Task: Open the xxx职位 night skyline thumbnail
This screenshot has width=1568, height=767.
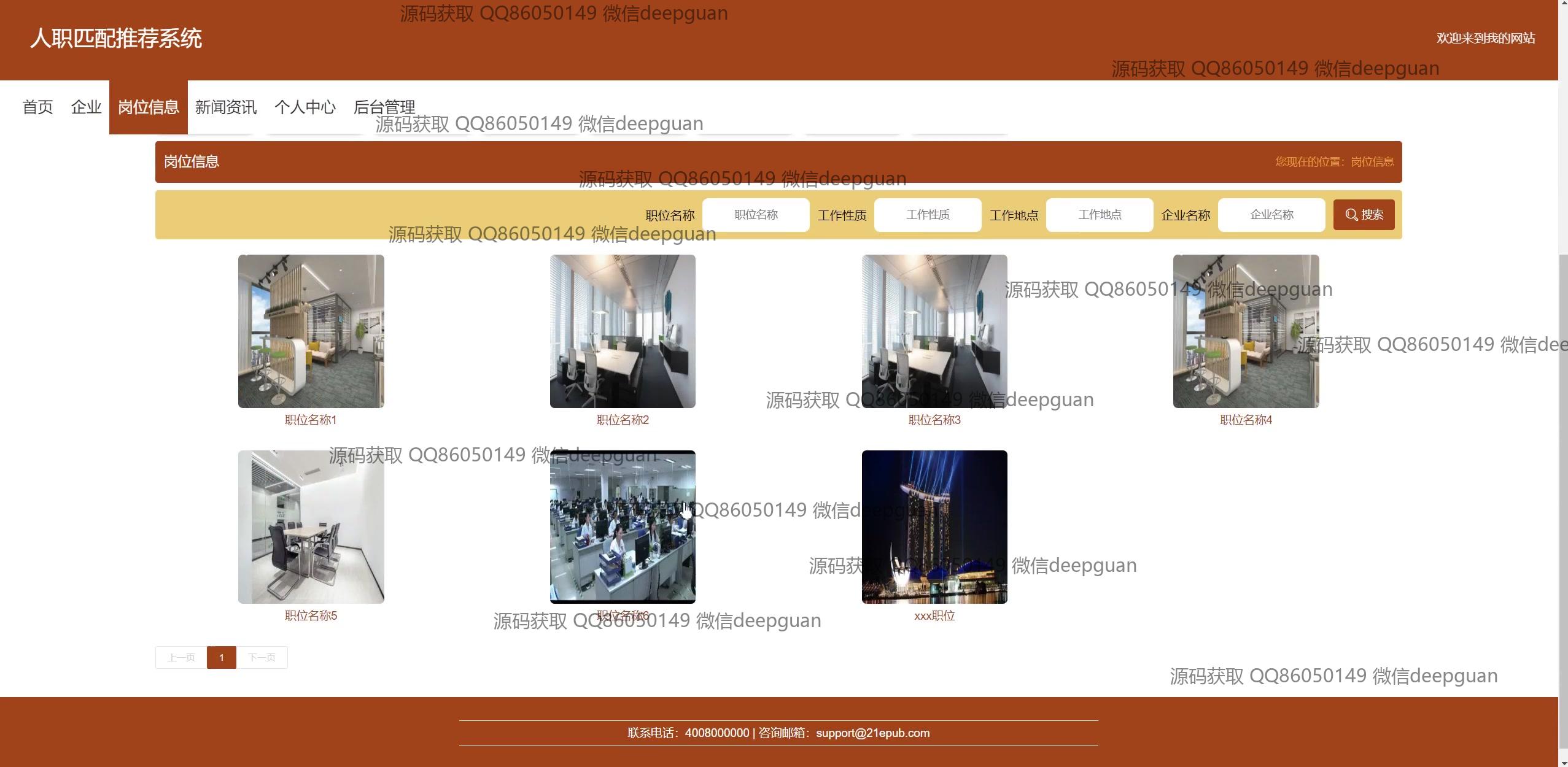Action: (934, 526)
